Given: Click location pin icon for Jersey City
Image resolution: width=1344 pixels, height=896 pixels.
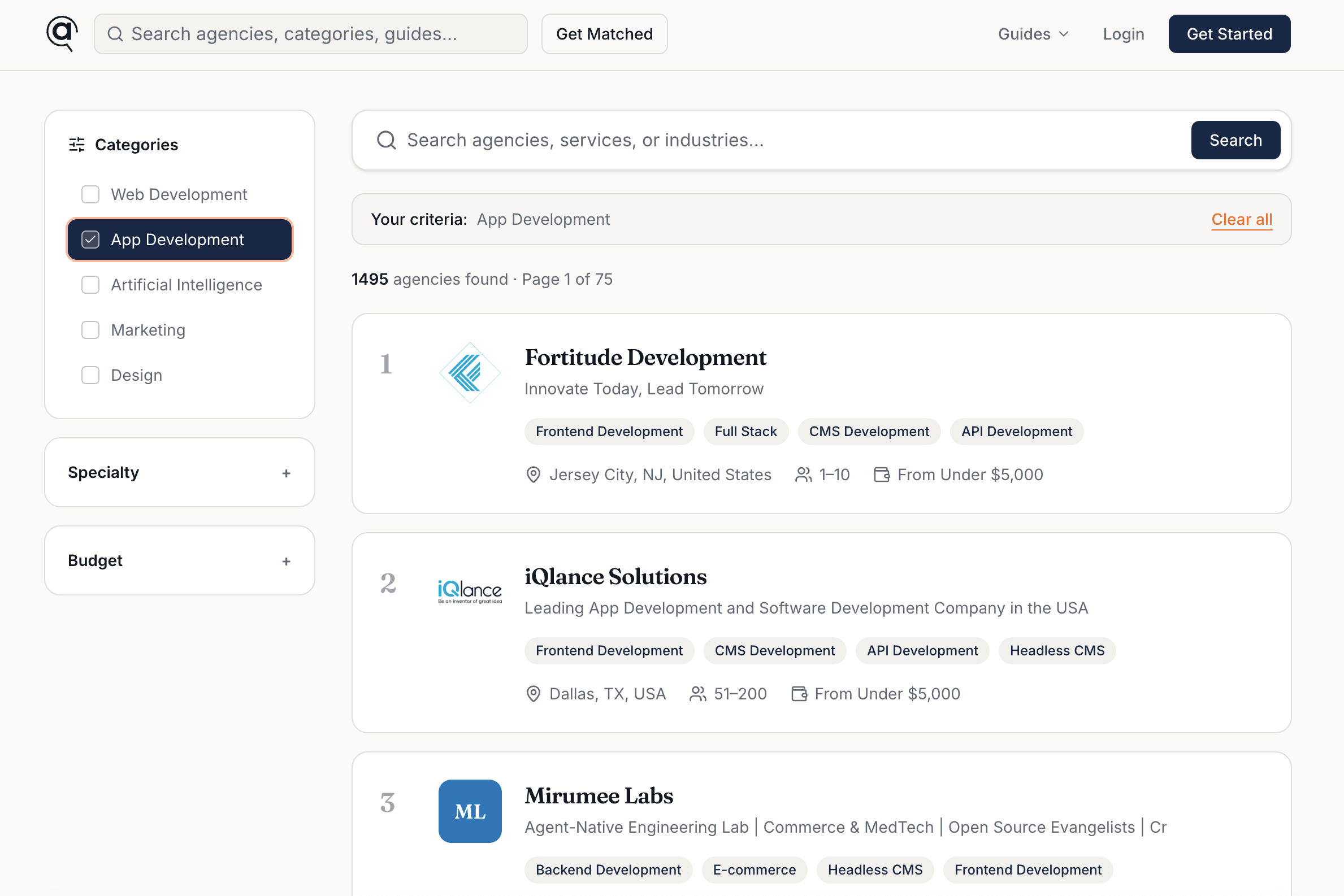Looking at the screenshot, I should point(533,475).
